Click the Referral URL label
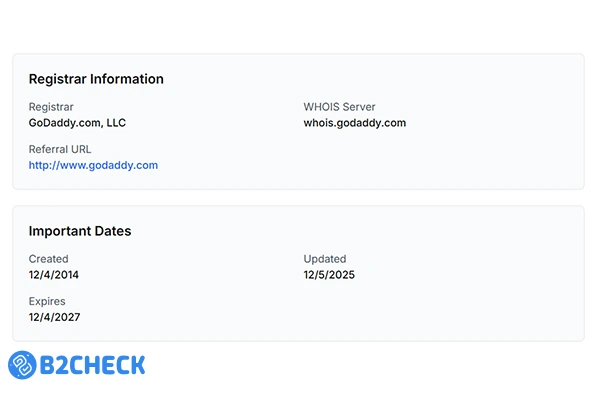 coord(60,149)
